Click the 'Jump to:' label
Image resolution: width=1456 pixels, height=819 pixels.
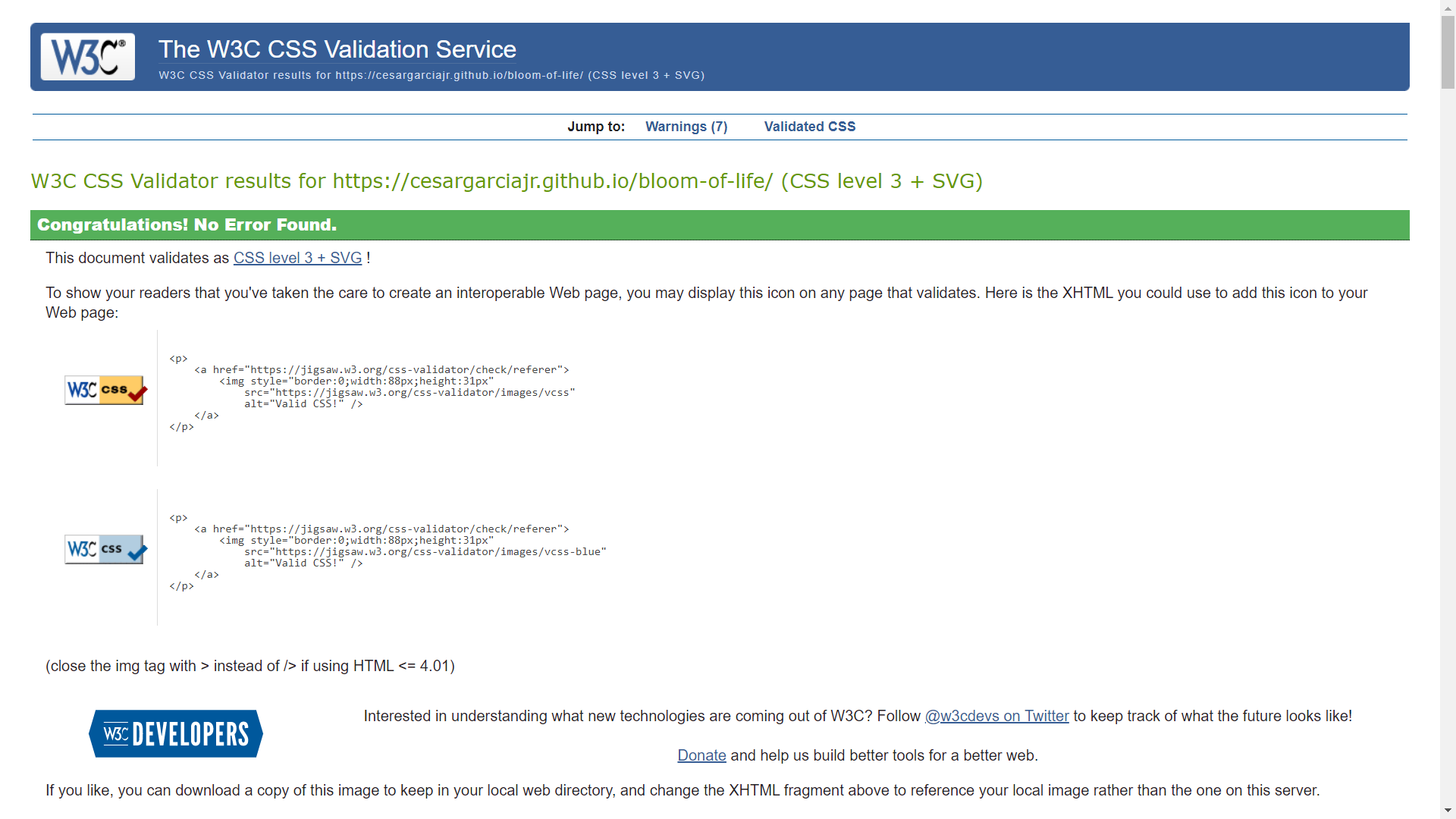pyautogui.click(x=596, y=127)
